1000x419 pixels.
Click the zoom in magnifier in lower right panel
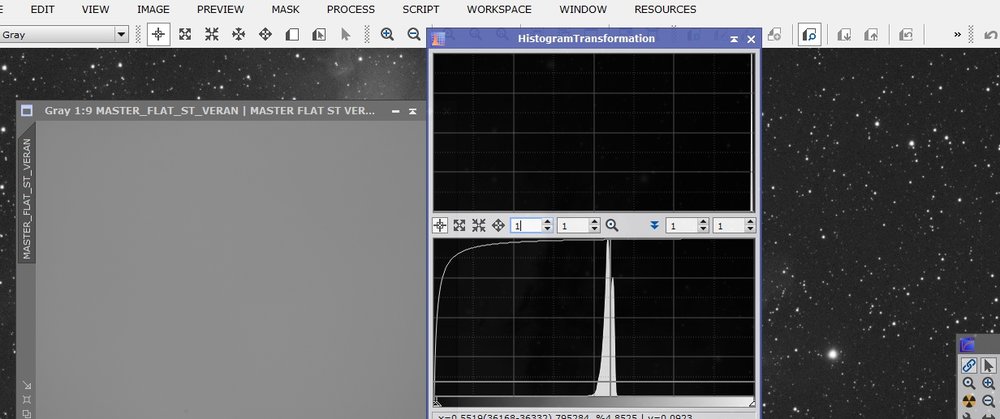click(x=989, y=384)
